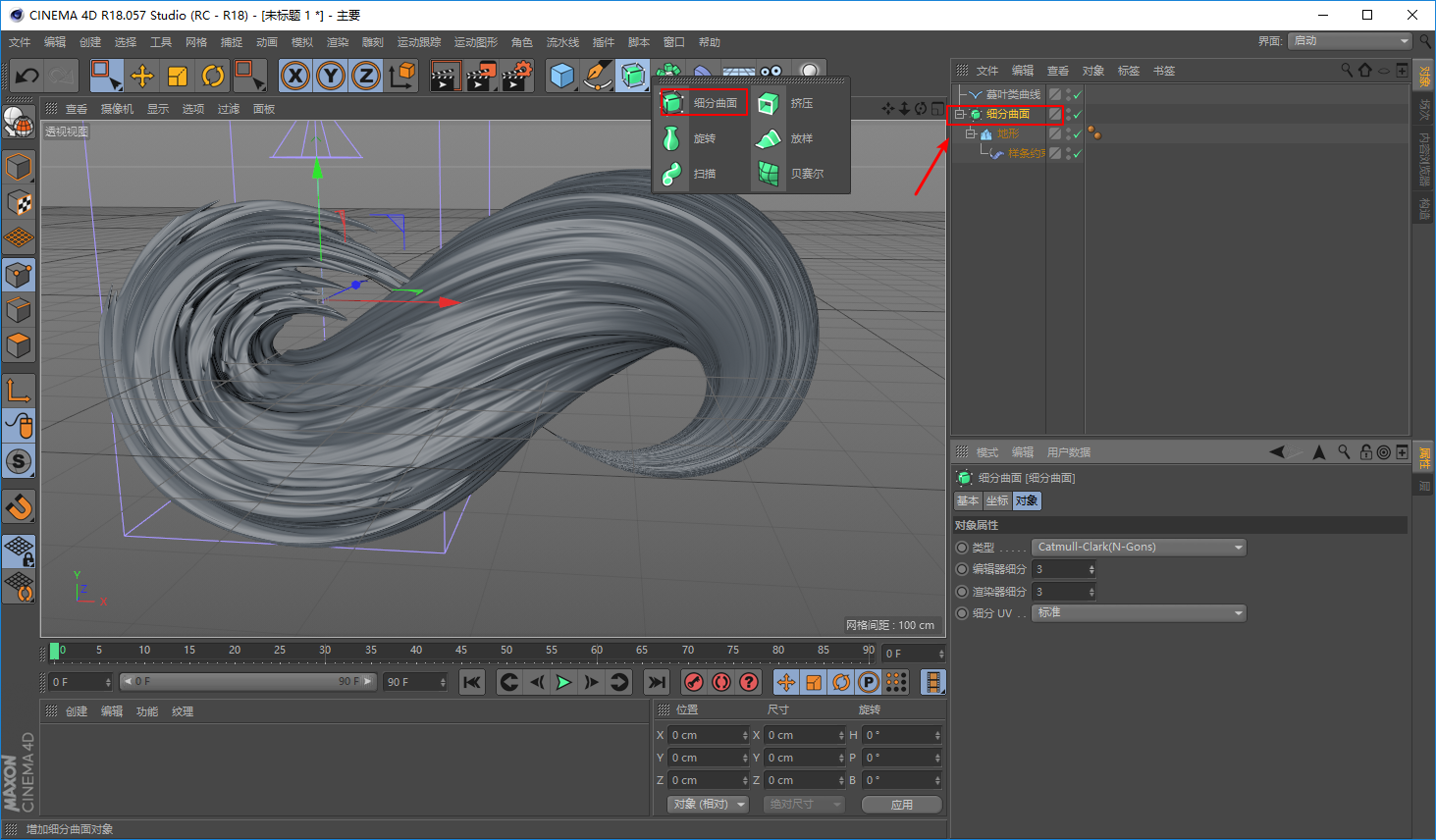
Task: Click Render View clapperboard icon
Action: (446, 76)
